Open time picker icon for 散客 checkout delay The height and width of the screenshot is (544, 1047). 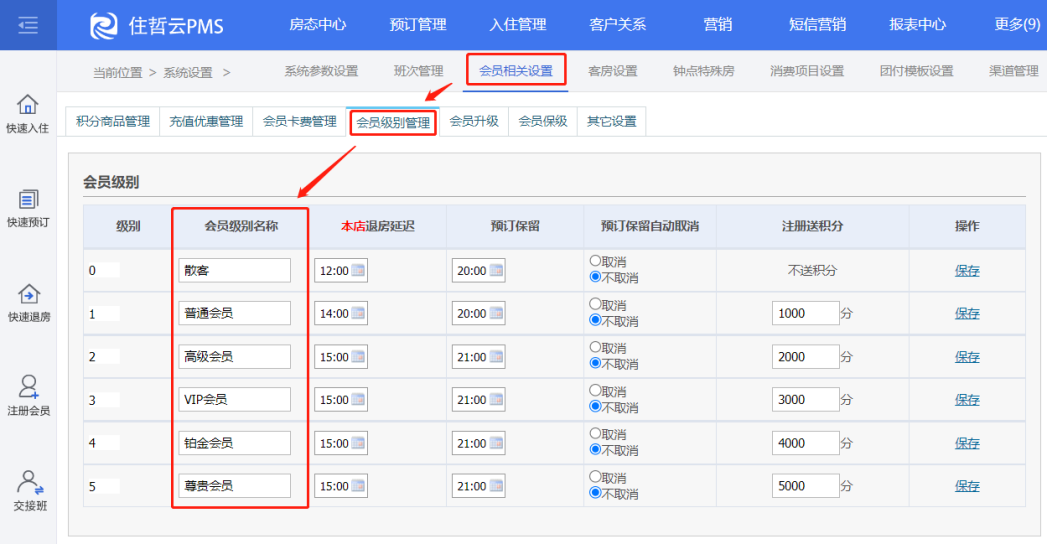(358, 271)
